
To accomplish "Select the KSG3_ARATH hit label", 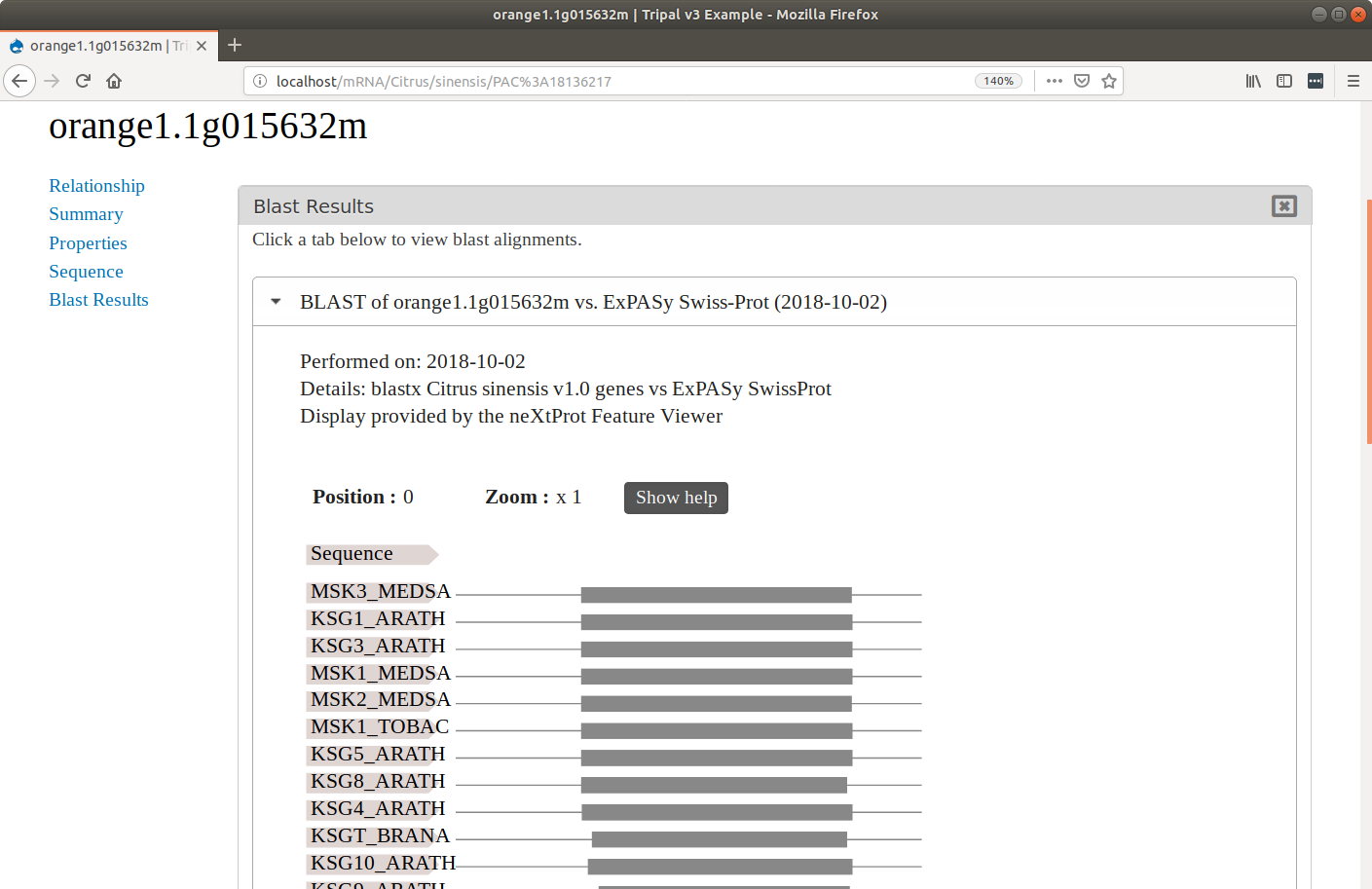I will coord(377,647).
